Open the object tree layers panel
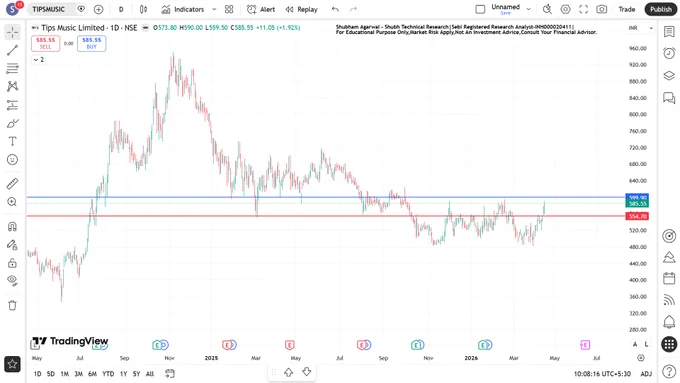This screenshot has width=680, height=383. (669, 75)
